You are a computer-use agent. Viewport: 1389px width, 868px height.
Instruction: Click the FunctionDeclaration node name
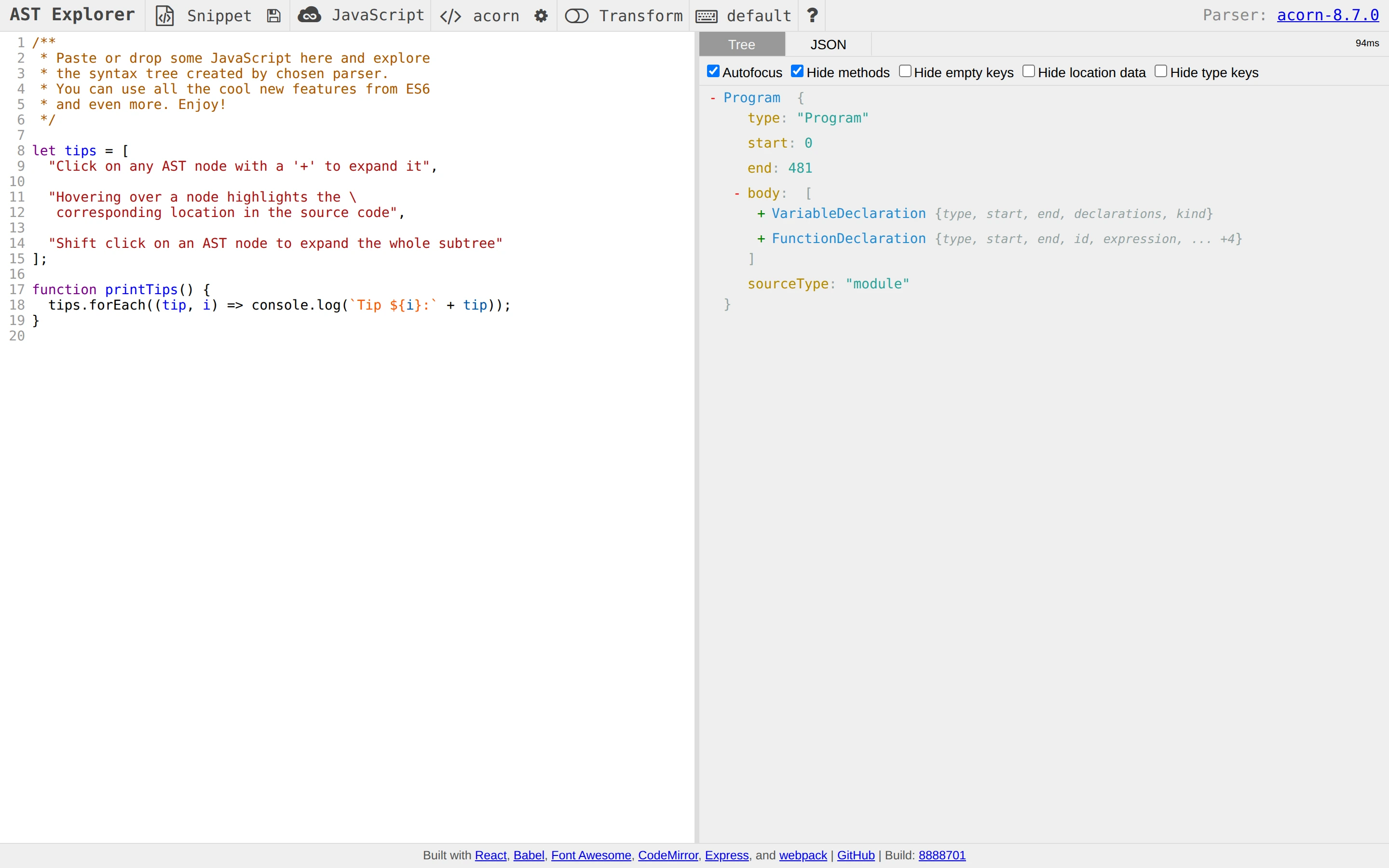(848, 239)
